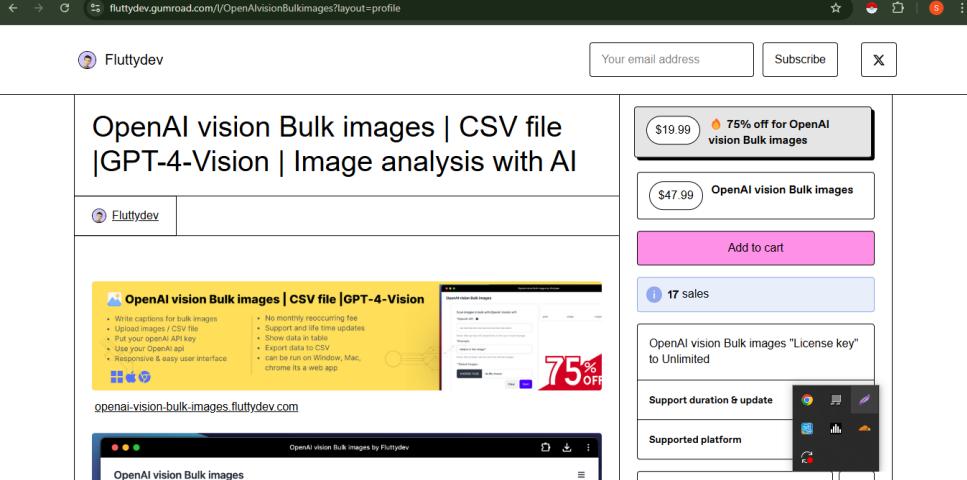Click the bar-chart audio tray icon
967x480 pixels.
[x=835, y=427]
